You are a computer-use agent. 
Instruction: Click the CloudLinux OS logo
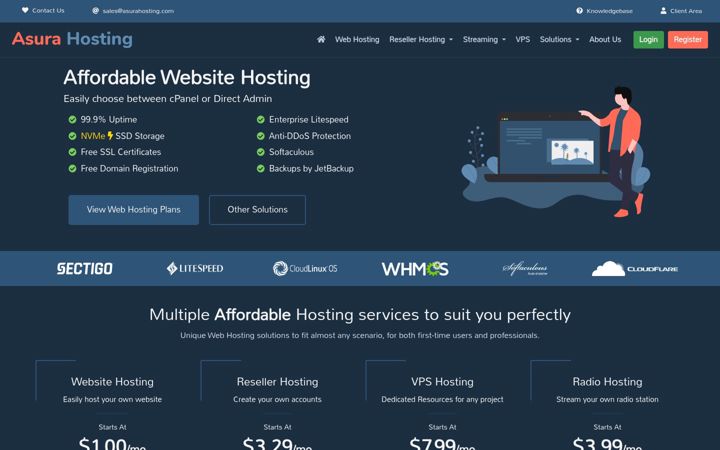tap(305, 268)
